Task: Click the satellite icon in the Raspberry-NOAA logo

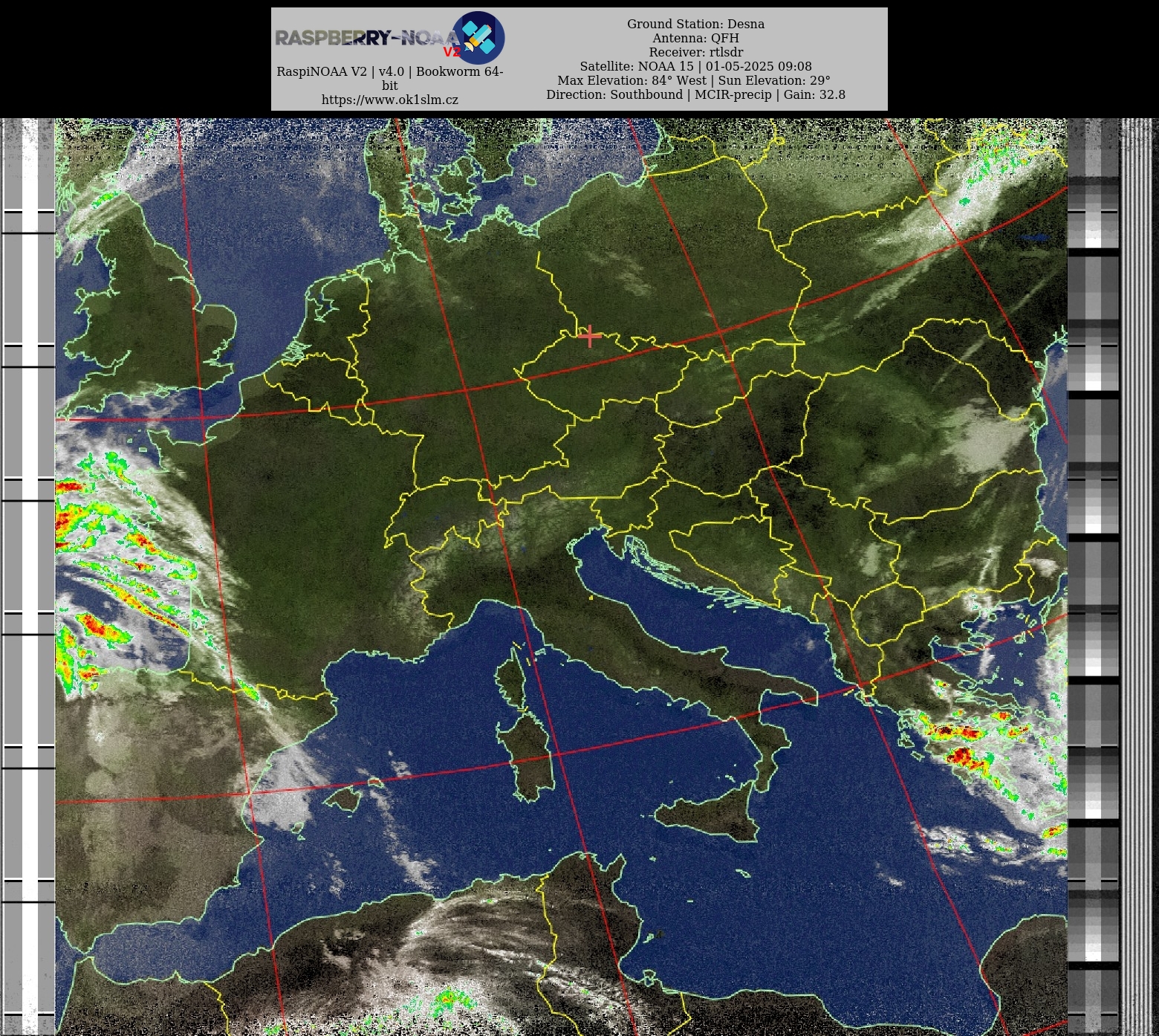Action: pos(478,38)
